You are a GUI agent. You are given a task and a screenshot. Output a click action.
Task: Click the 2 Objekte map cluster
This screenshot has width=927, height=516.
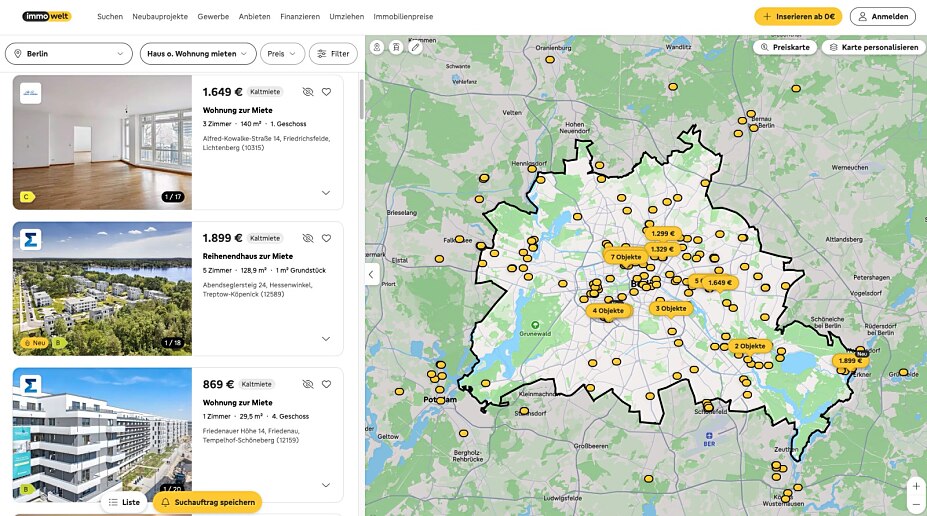tap(750, 346)
